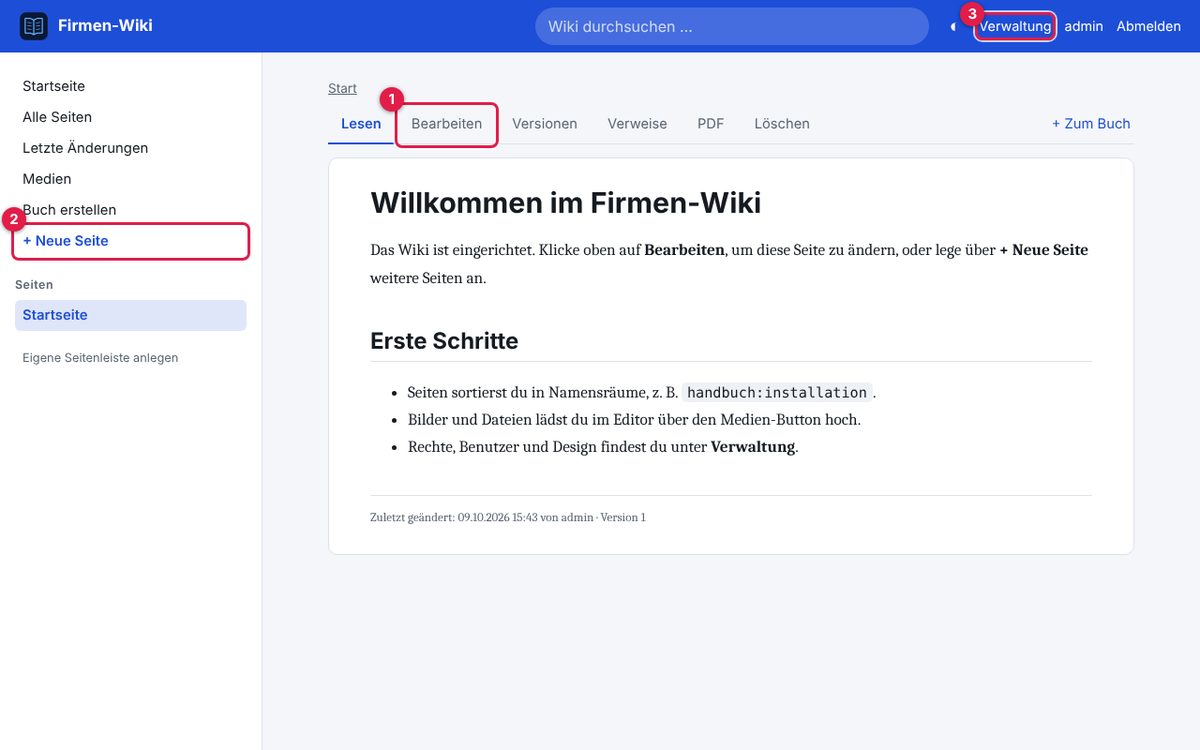Click 'Eigene Seitenleiste anlegen' link

tap(100, 357)
